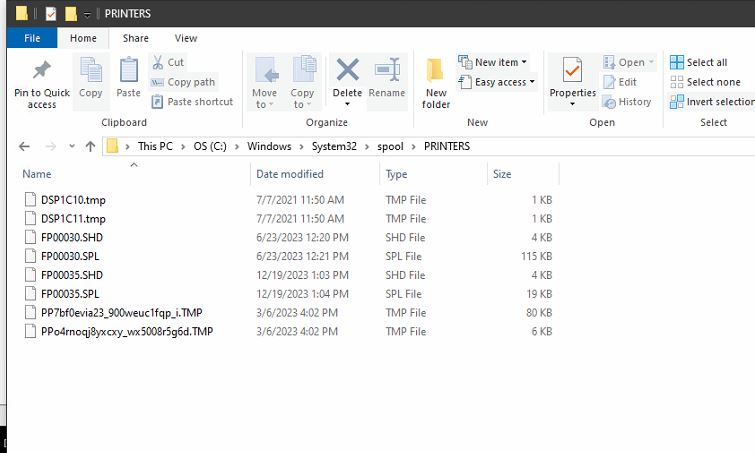Expand the Delete button dropdown arrow
The image size is (755, 453).
coord(347,104)
